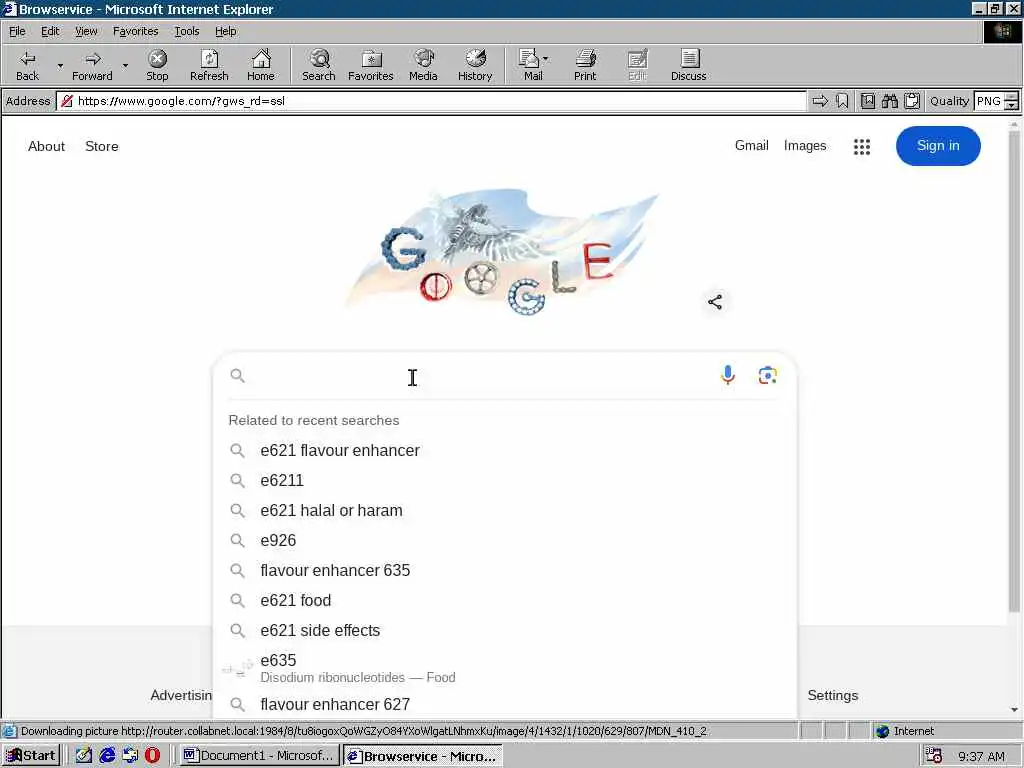This screenshot has height=768, width=1024.
Task: Show the History pane
Action: (475, 65)
